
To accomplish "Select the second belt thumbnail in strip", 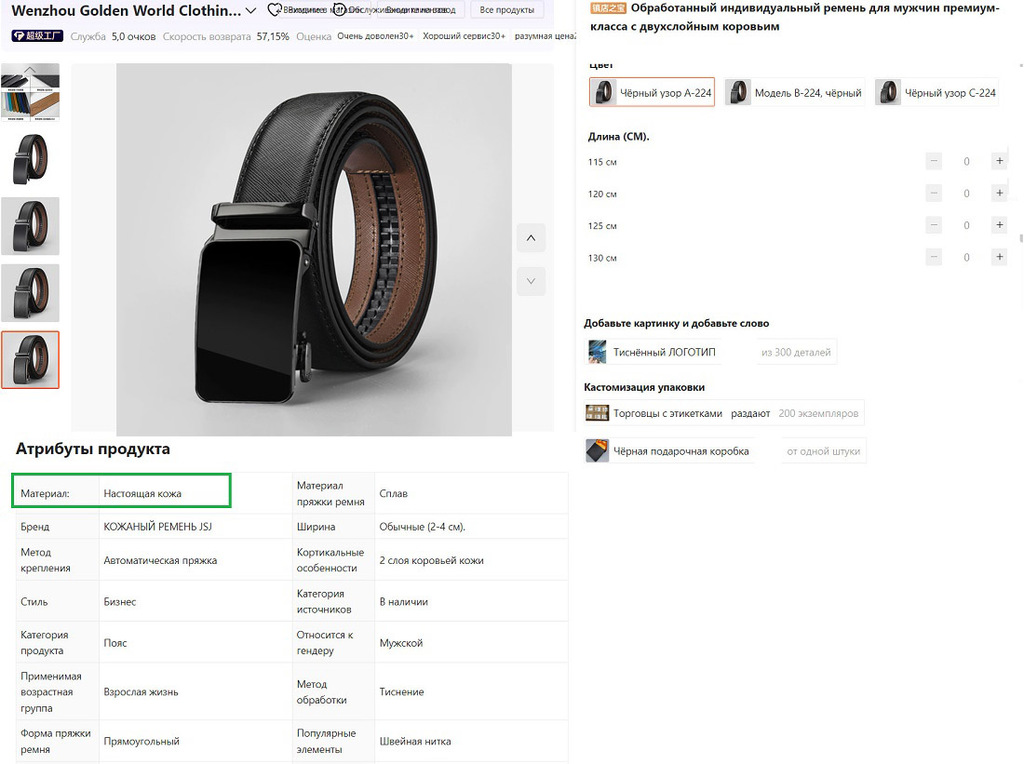I will tap(30, 159).
